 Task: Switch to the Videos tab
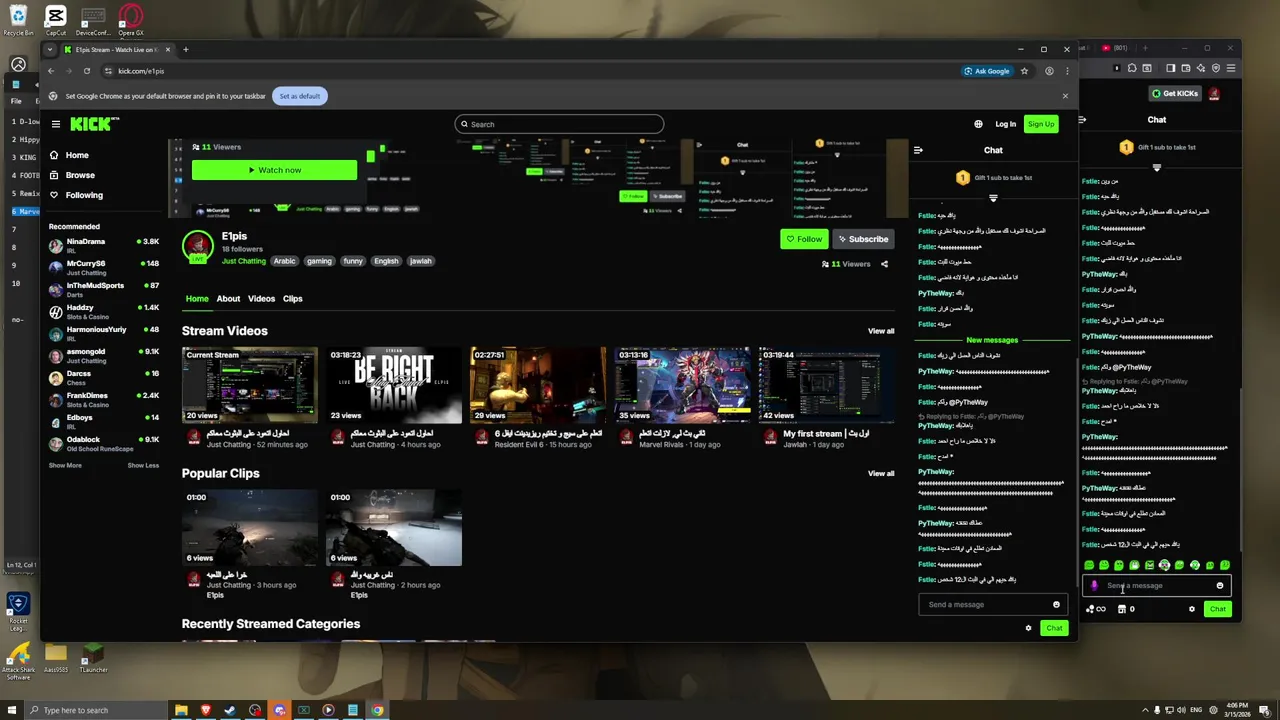(x=261, y=298)
